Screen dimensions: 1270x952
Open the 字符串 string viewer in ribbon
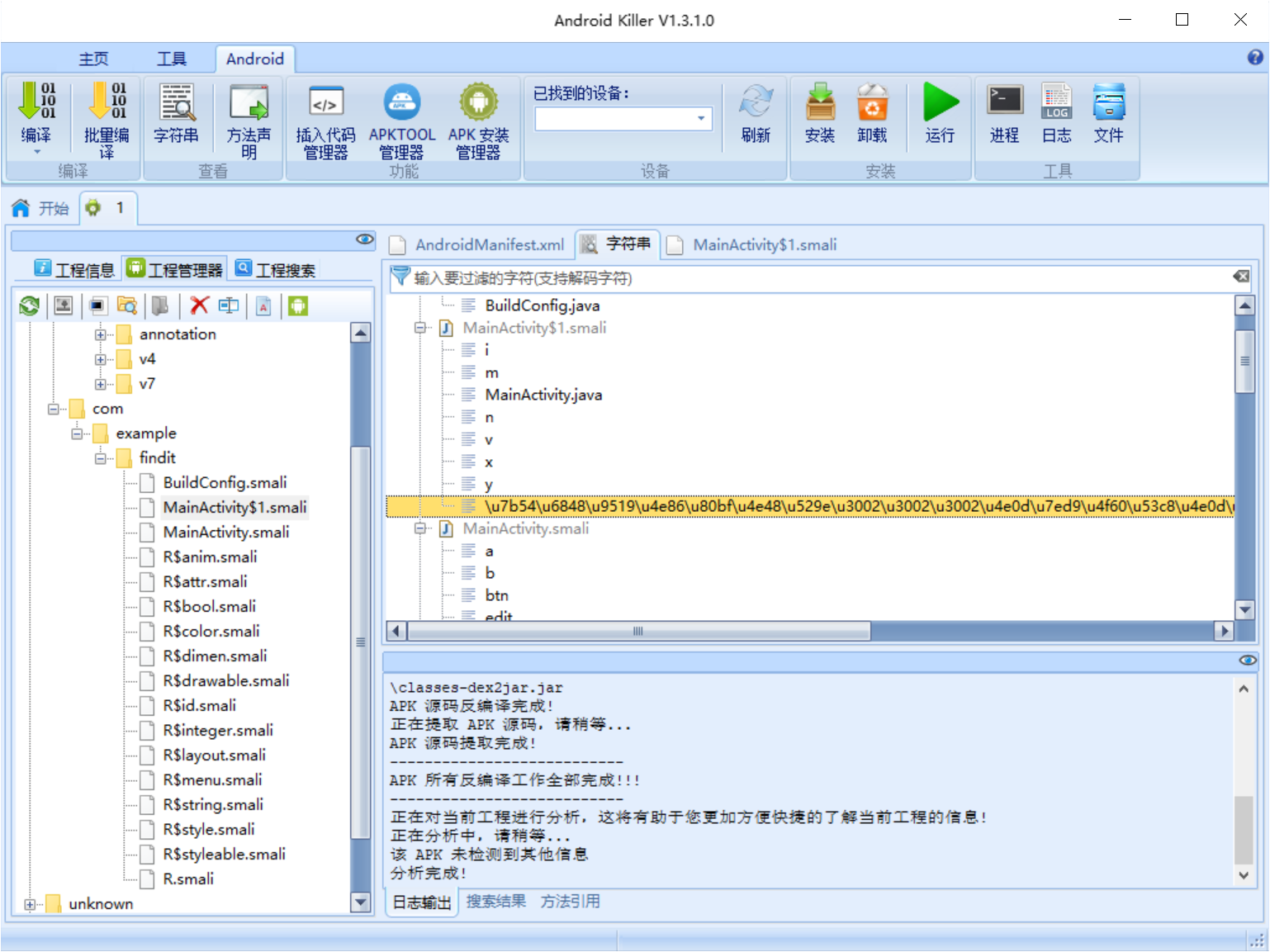[177, 112]
